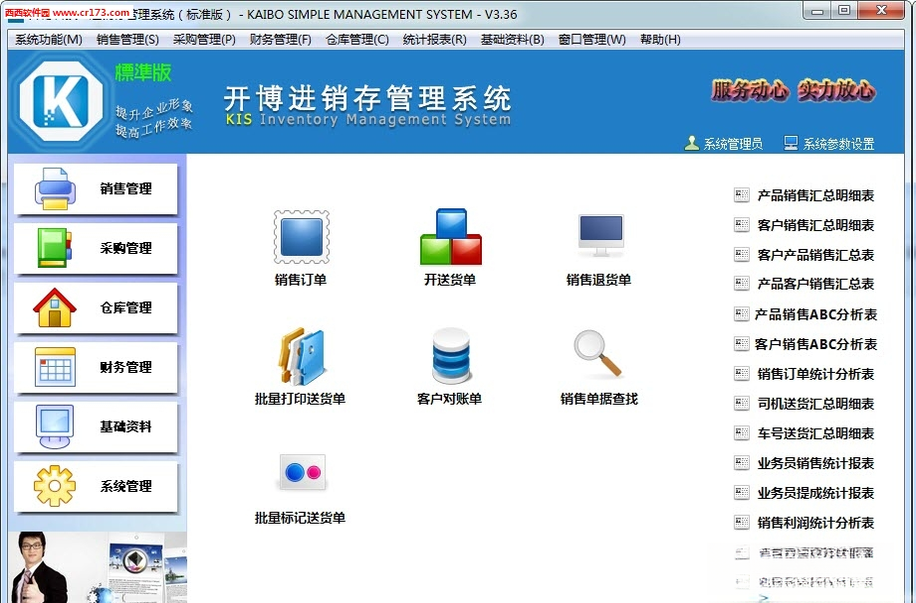The image size is (916, 603).
Task: Click the green book icon beside 采购管理
Action: tap(54, 248)
